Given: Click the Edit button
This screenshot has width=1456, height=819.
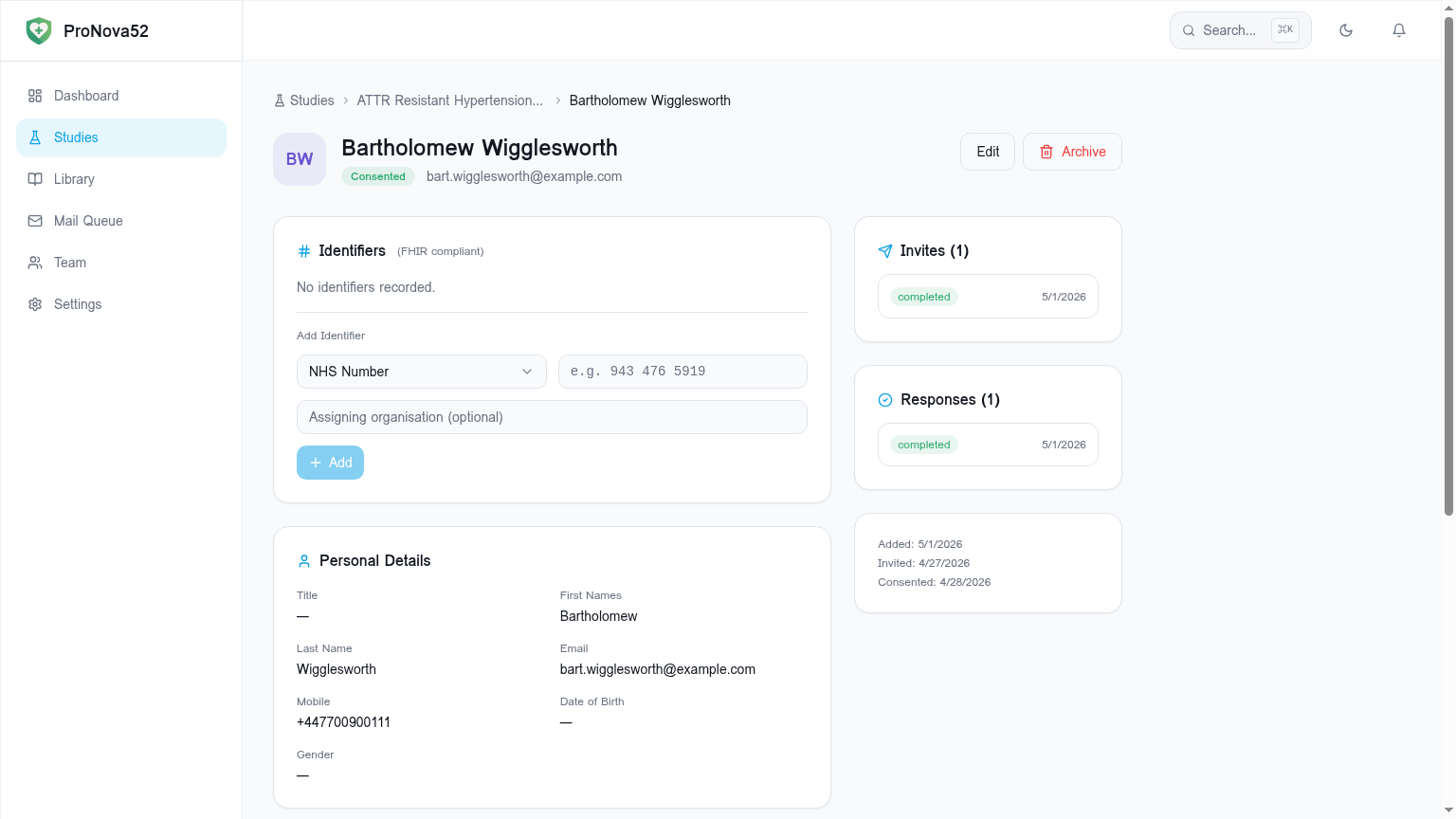Looking at the screenshot, I should coord(988,152).
